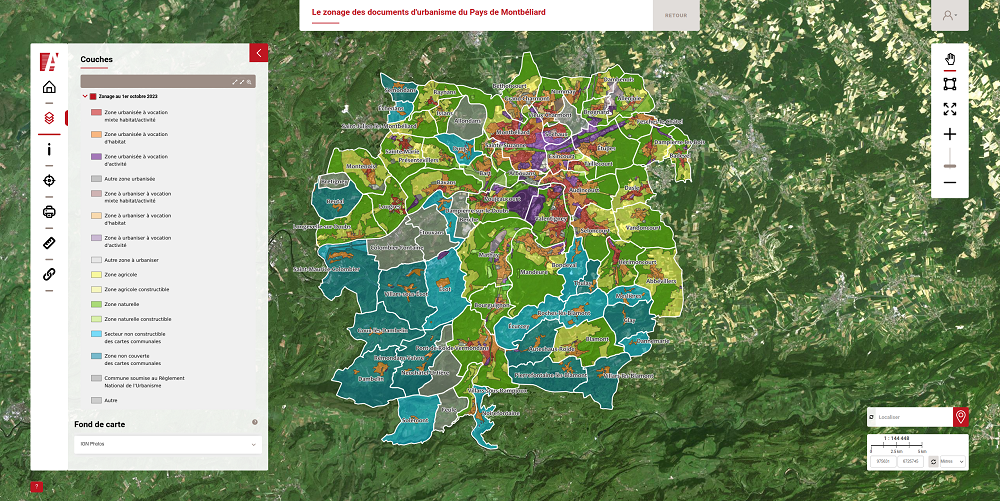The width and height of the screenshot is (1000, 501).
Task: Click the magnifier icon in layers toolbar
Action: click(x=249, y=82)
